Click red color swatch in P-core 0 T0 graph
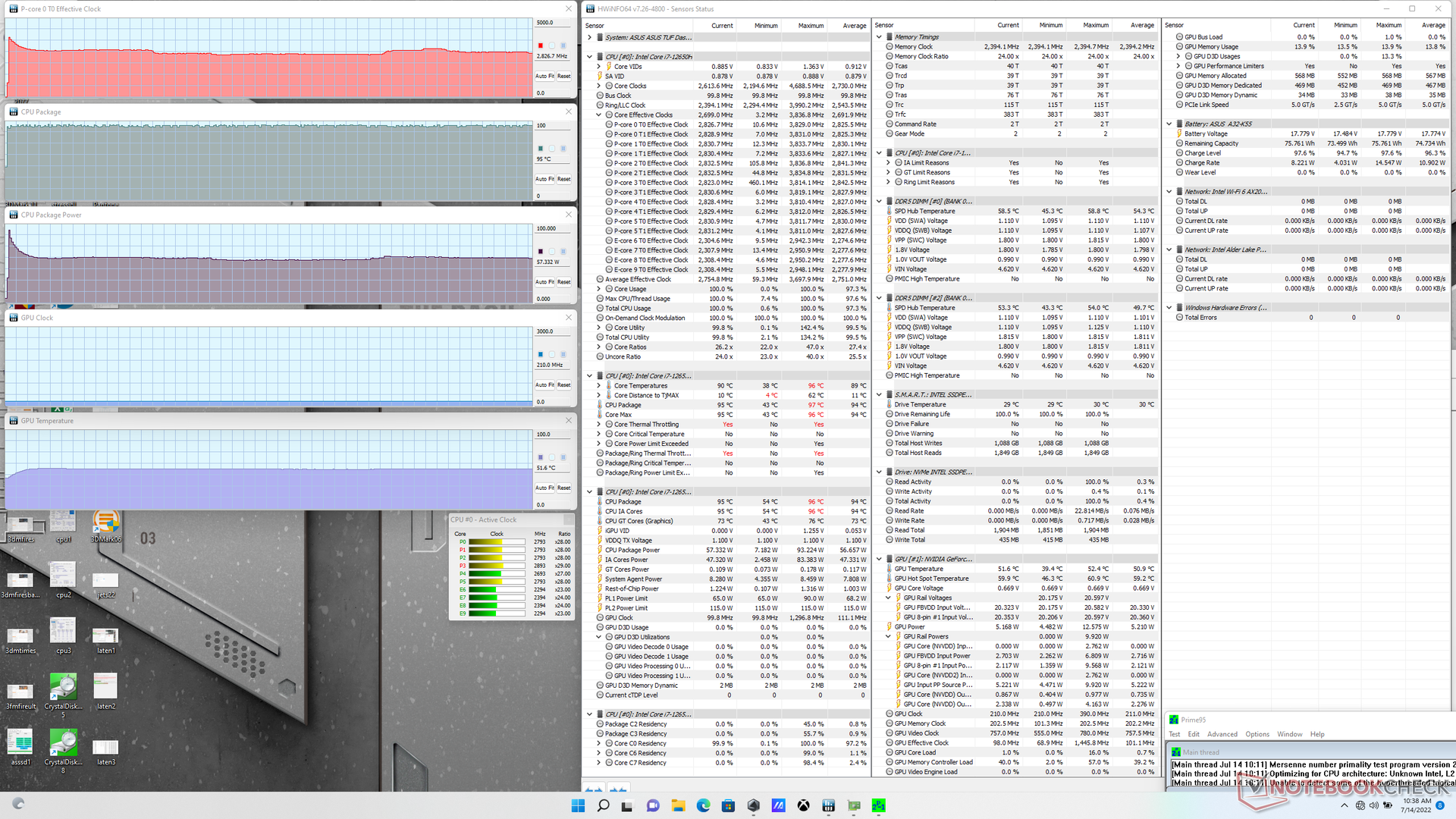 (x=541, y=45)
